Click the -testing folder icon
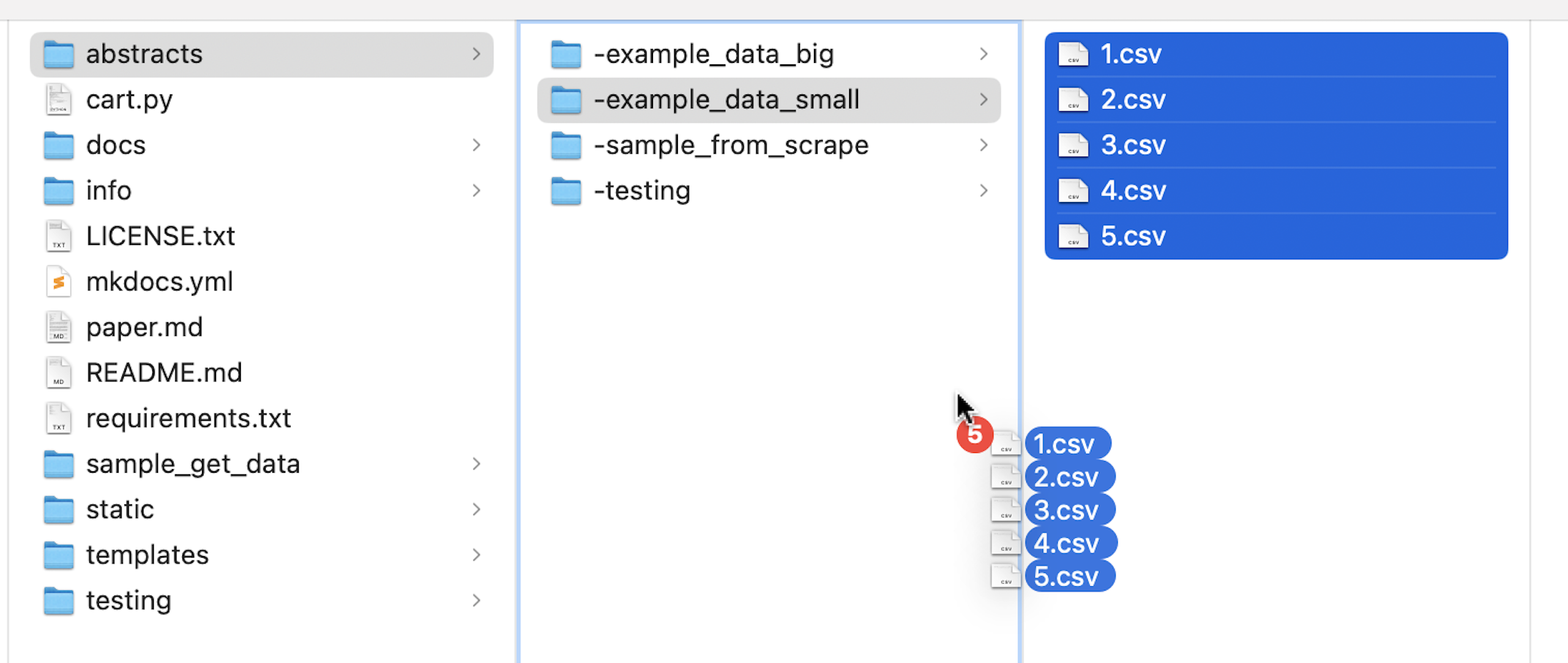Image resolution: width=1568 pixels, height=663 pixels. [566, 191]
